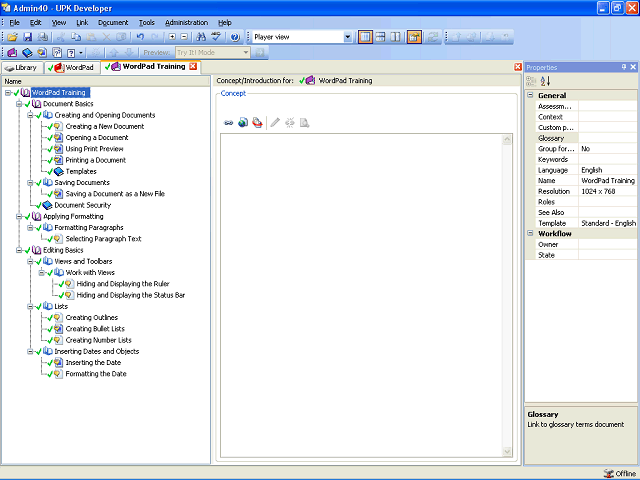Toggle the Properties pane toolbar button
The height and width of the screenshot is (480, 640).
pyautogui.click(x=414, y=37)
